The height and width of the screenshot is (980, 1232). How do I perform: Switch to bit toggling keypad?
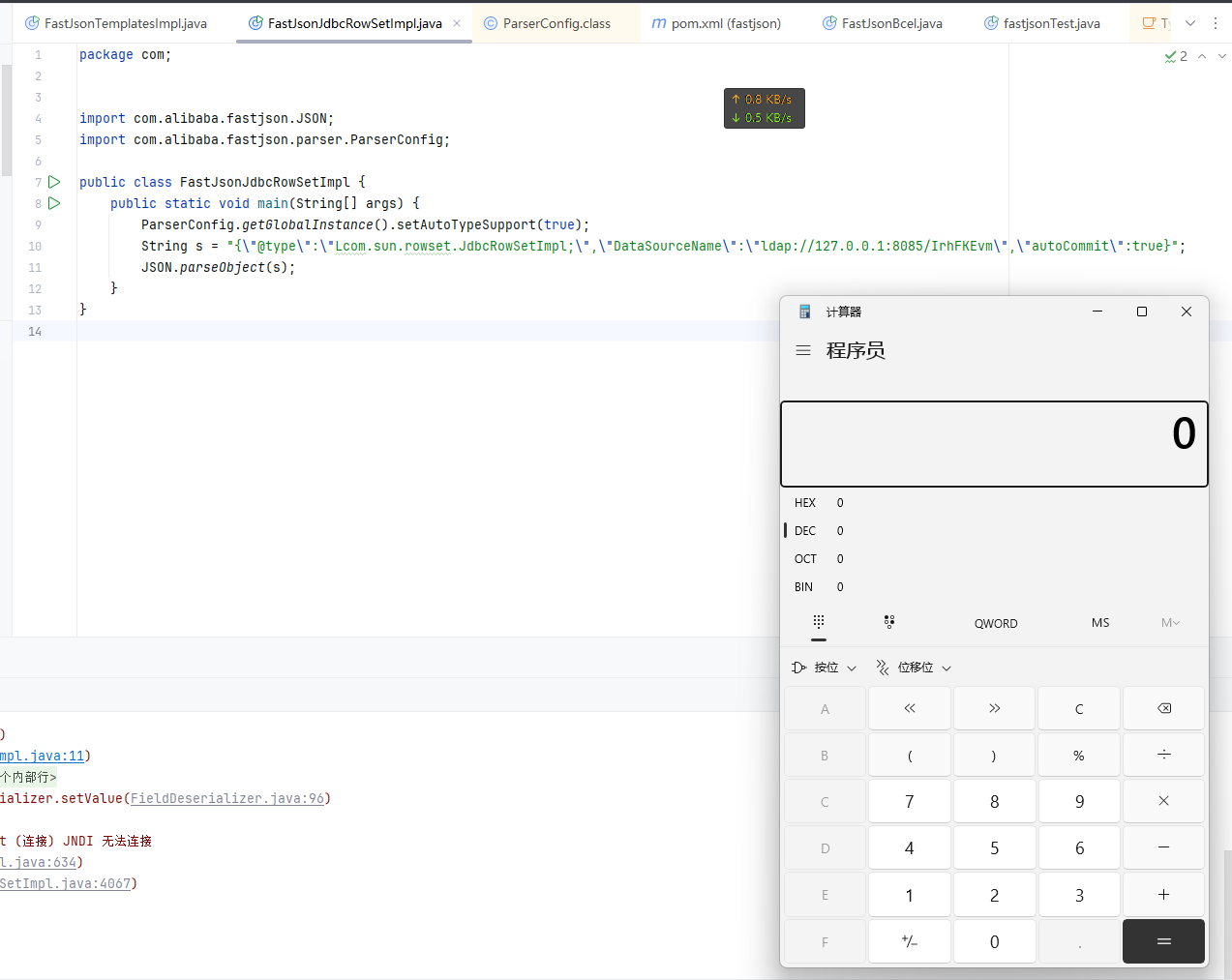pyautogui.click(x=889, y=622)
